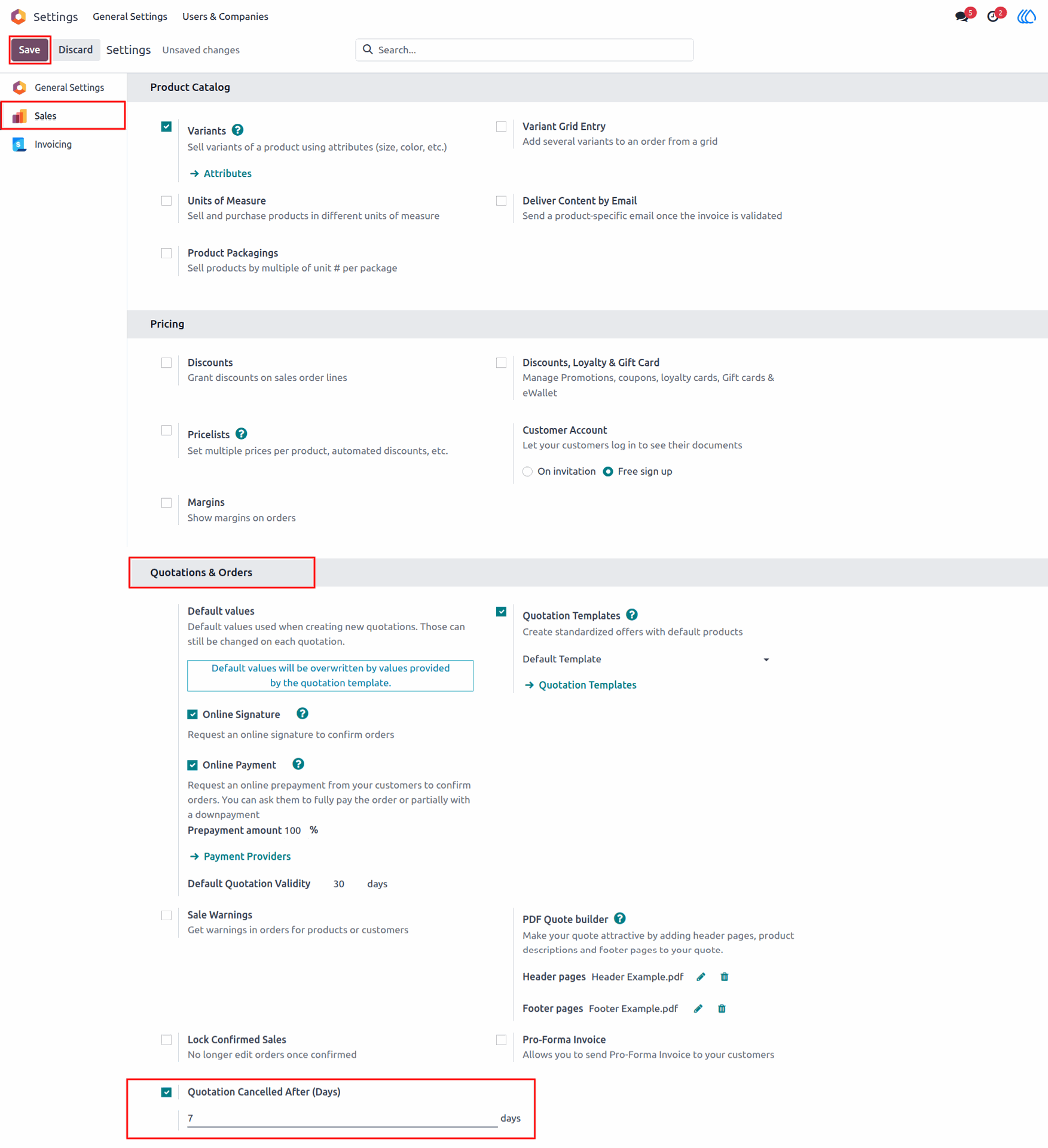
Task: Select Sales in the settings sidebar
Action: click(x=63, y=115)
